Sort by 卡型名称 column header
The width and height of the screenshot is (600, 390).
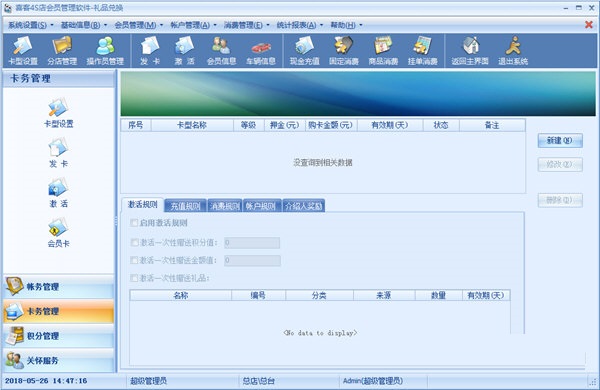click(192, 125)
